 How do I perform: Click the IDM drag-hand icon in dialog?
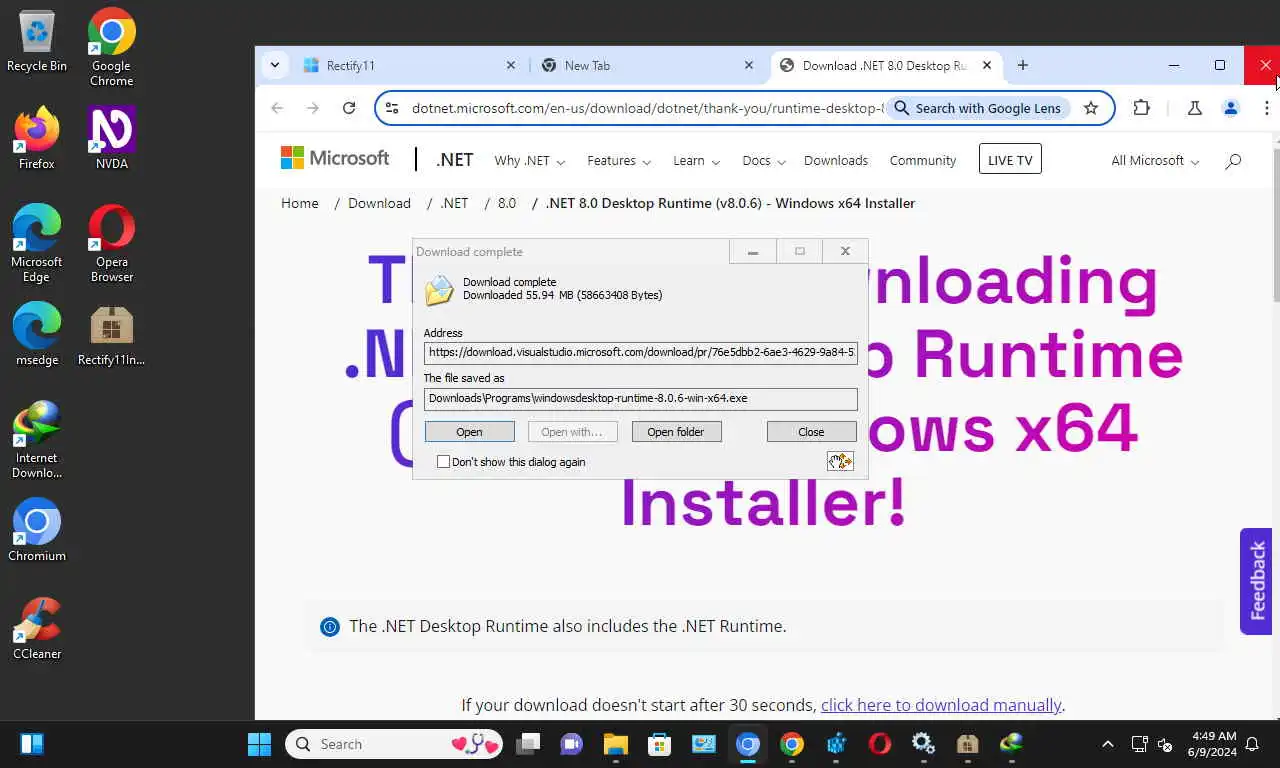point(840,461)
